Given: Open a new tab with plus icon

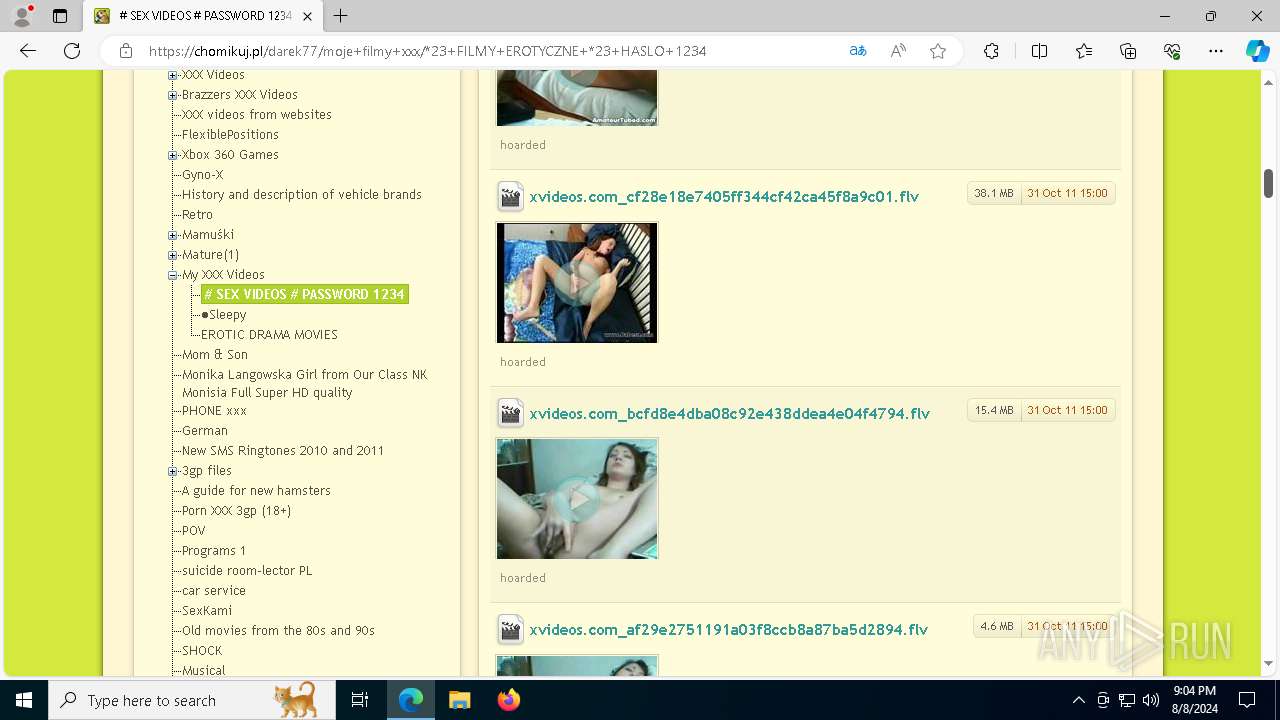Looking at the screenshot, I should (x=341, y=16).
